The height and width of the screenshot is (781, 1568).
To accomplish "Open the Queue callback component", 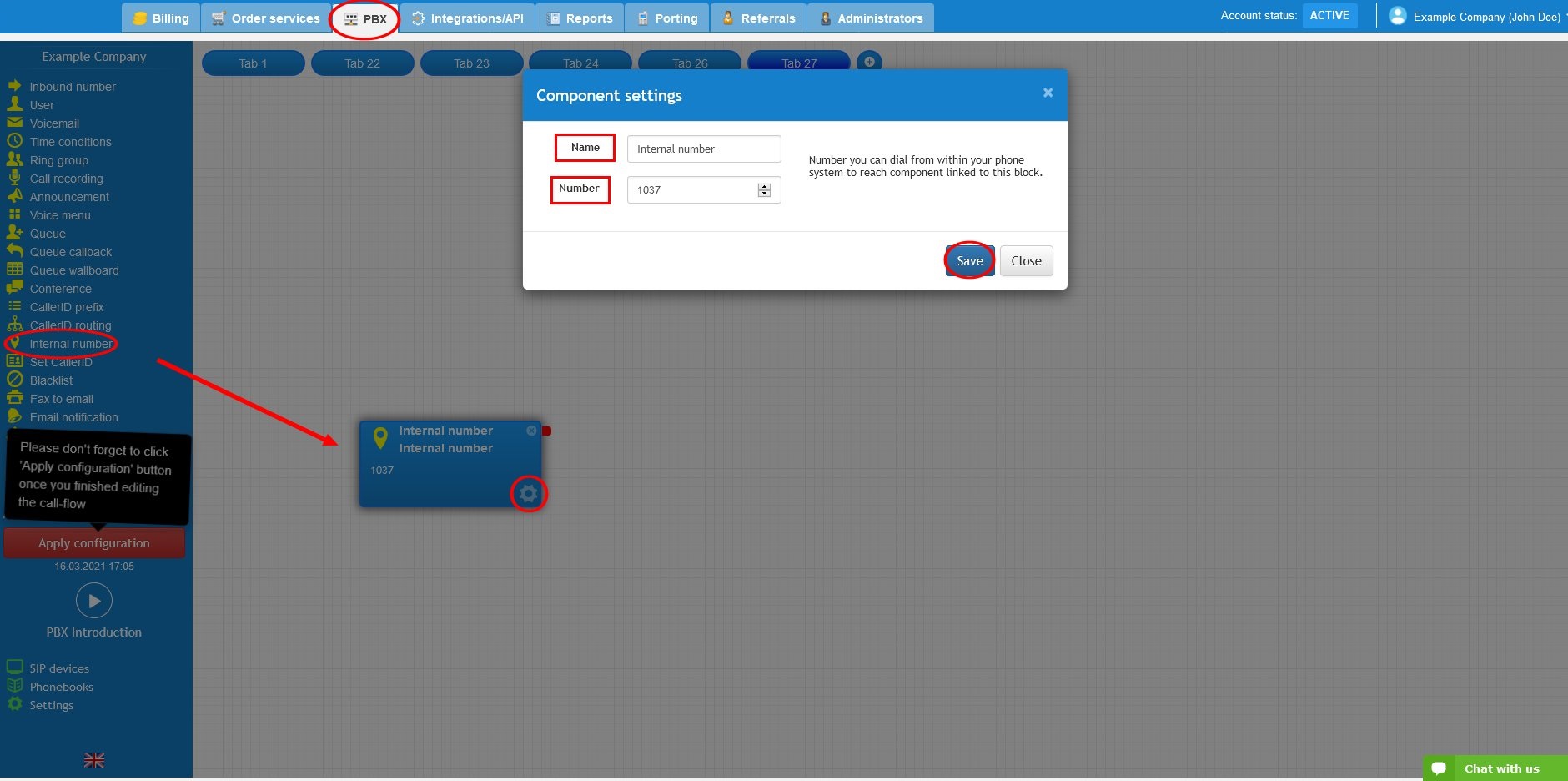I will tap(70, 251).
